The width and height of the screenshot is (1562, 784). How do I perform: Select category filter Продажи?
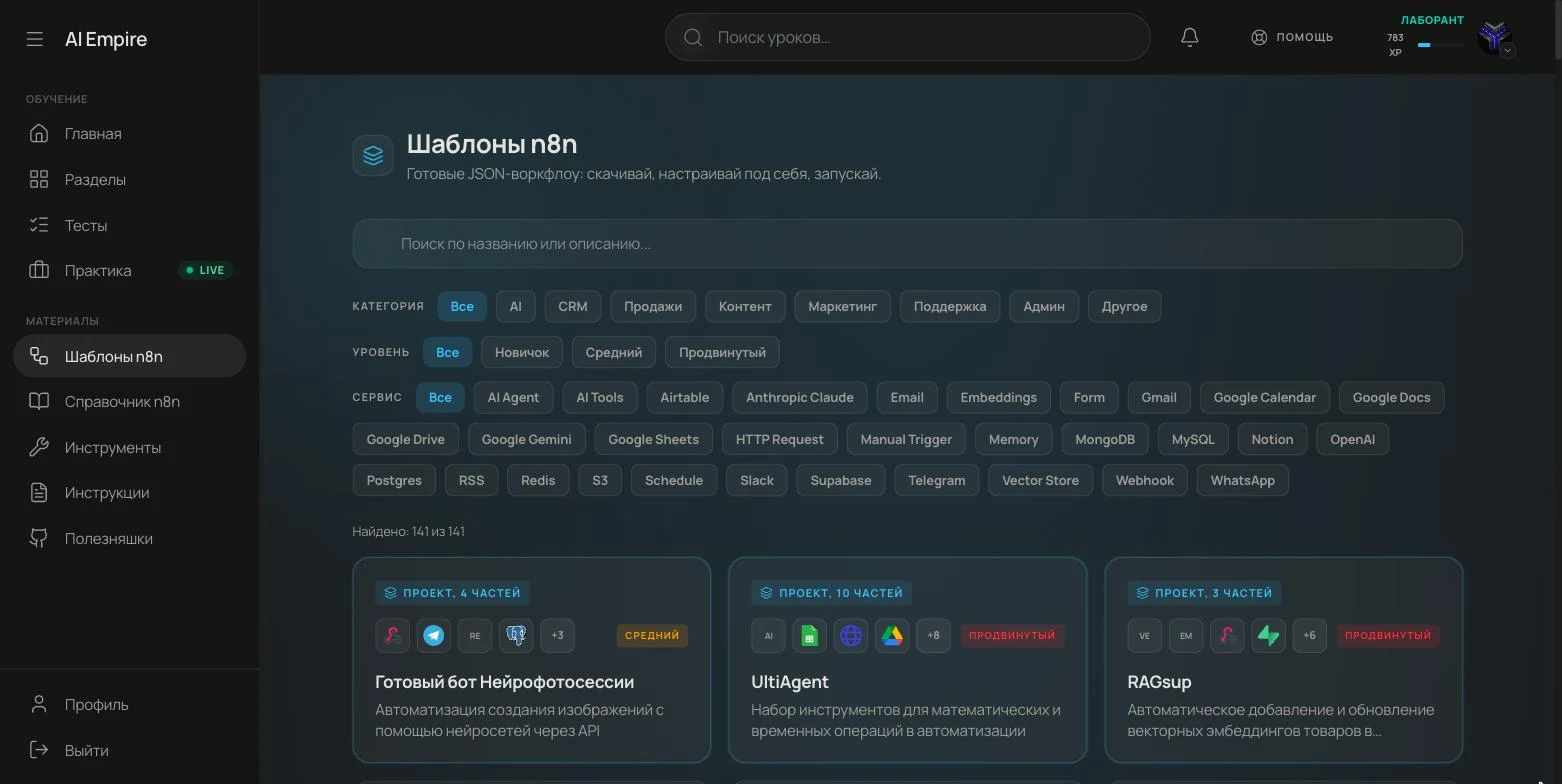coord(653,306)
